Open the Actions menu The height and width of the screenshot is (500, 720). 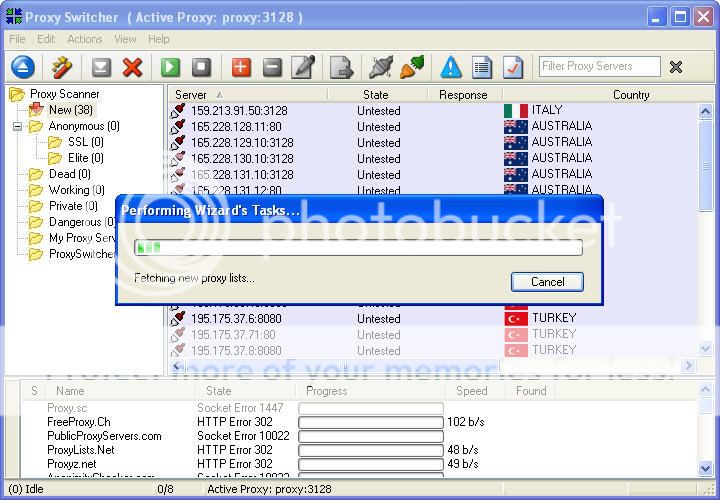84,39
